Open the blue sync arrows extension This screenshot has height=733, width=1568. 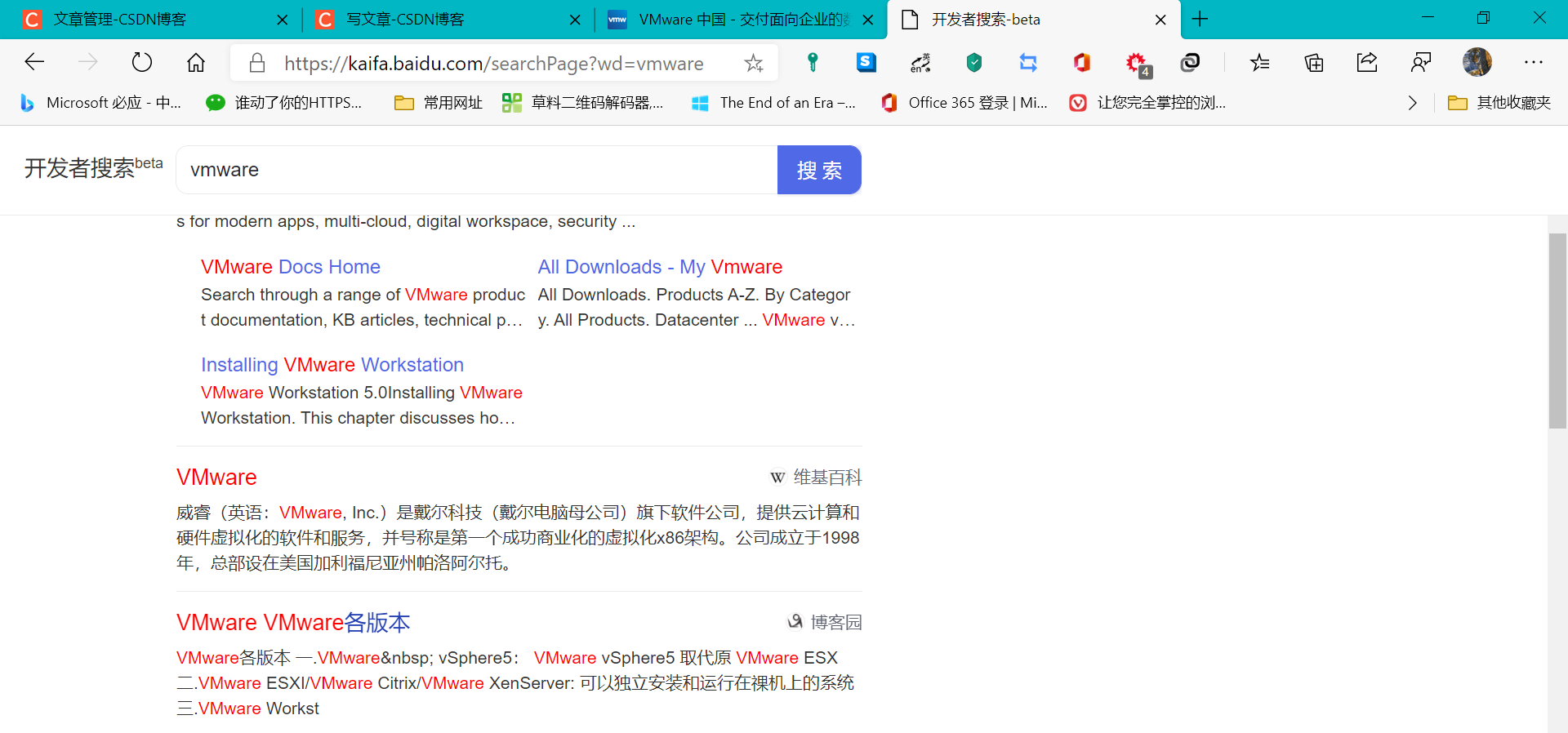(1028, 62)
